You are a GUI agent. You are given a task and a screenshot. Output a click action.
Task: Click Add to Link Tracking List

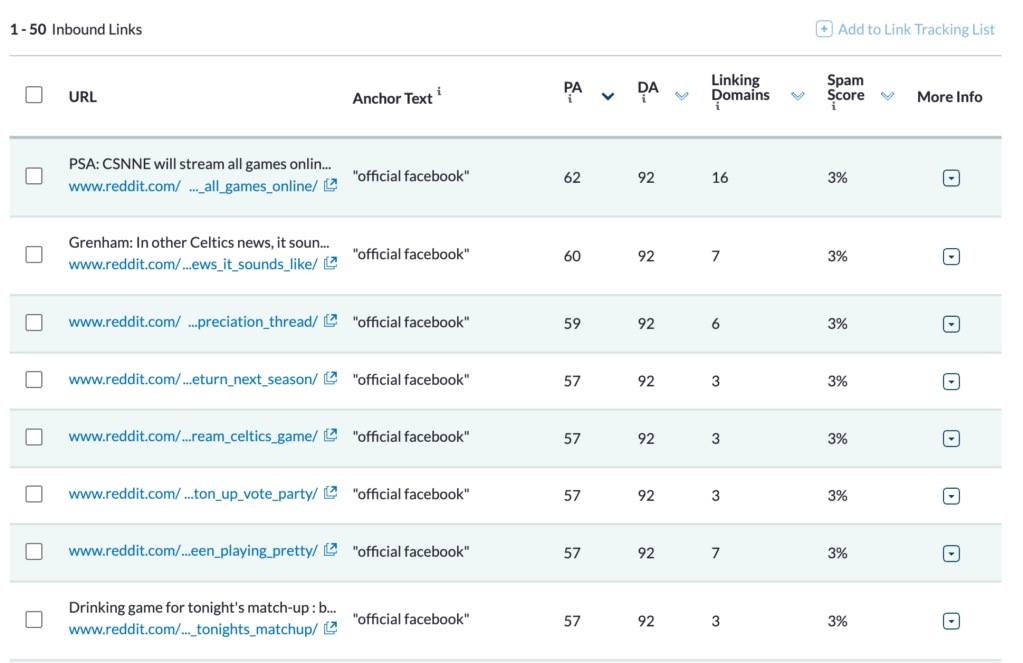(915, 29)
